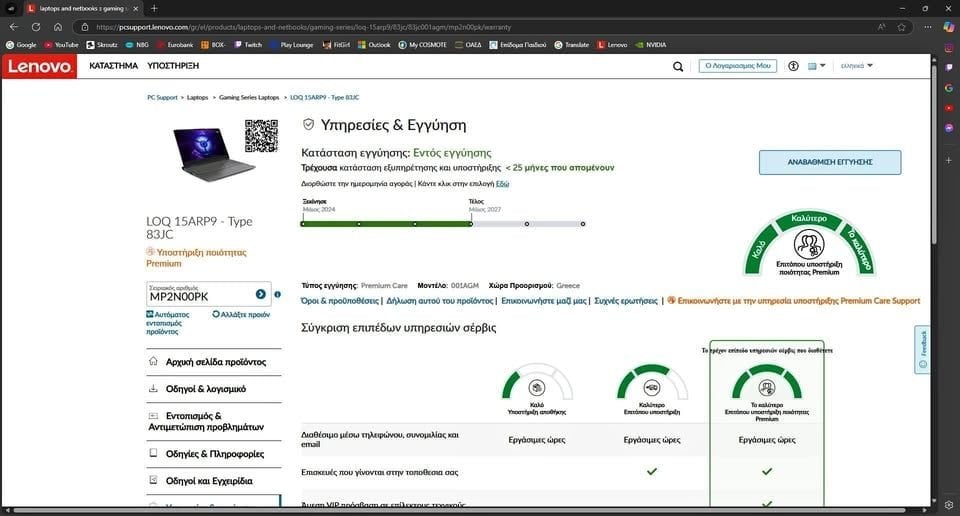The image size is (960, 516).
Task: Click Αυτόματος εντοπισμός προϊόντος
Action: tap(167, 323)
